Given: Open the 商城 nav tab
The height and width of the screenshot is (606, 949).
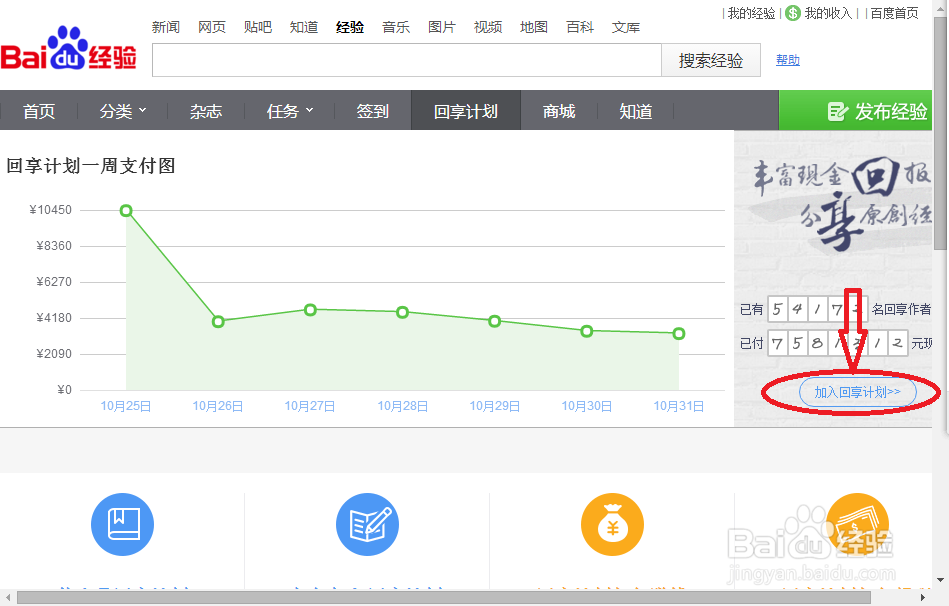Looking at the screenshot, I should (x=559, y=111).
